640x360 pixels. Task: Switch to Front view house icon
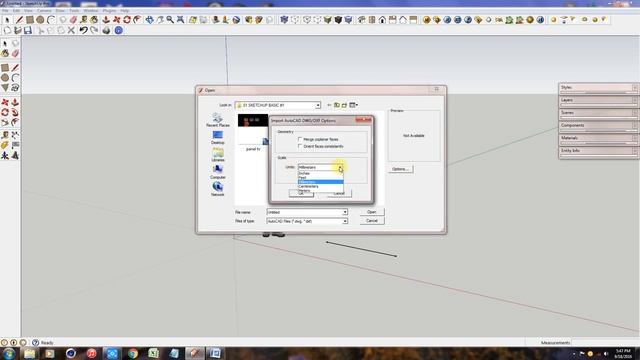tap(382, 20)
